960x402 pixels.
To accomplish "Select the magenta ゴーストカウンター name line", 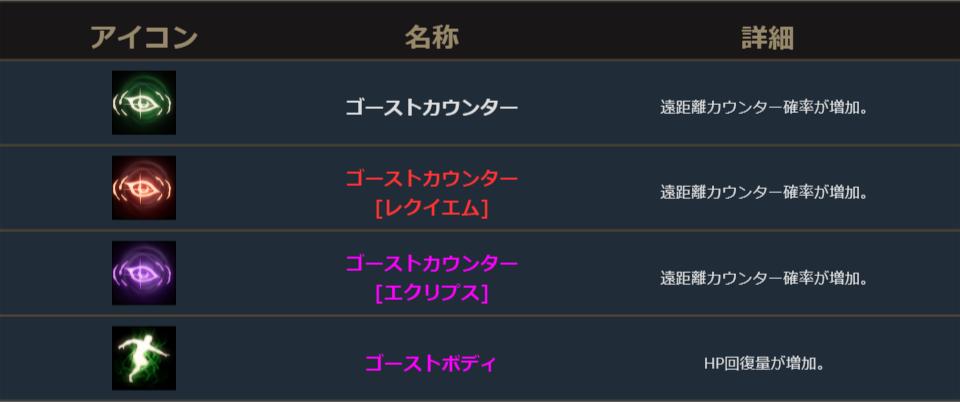I will pyautogui.click(x=432, y=263).
